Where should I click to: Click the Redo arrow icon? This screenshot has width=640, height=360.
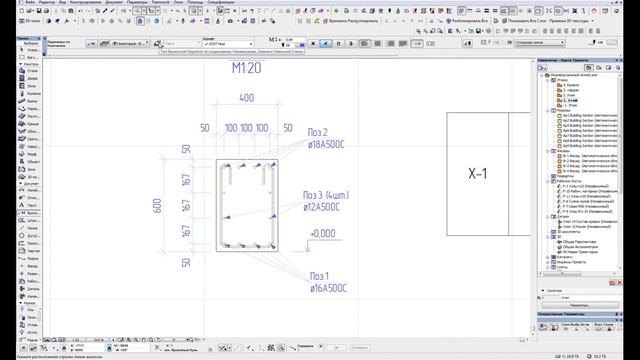(x=89, y=11)
